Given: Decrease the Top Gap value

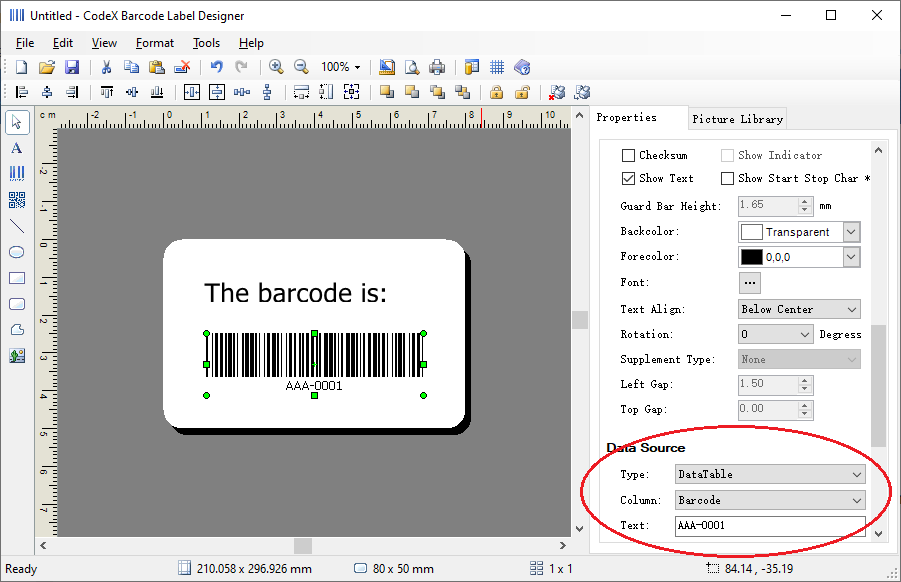Looking at the screenshot, I should tap(805, 414).
